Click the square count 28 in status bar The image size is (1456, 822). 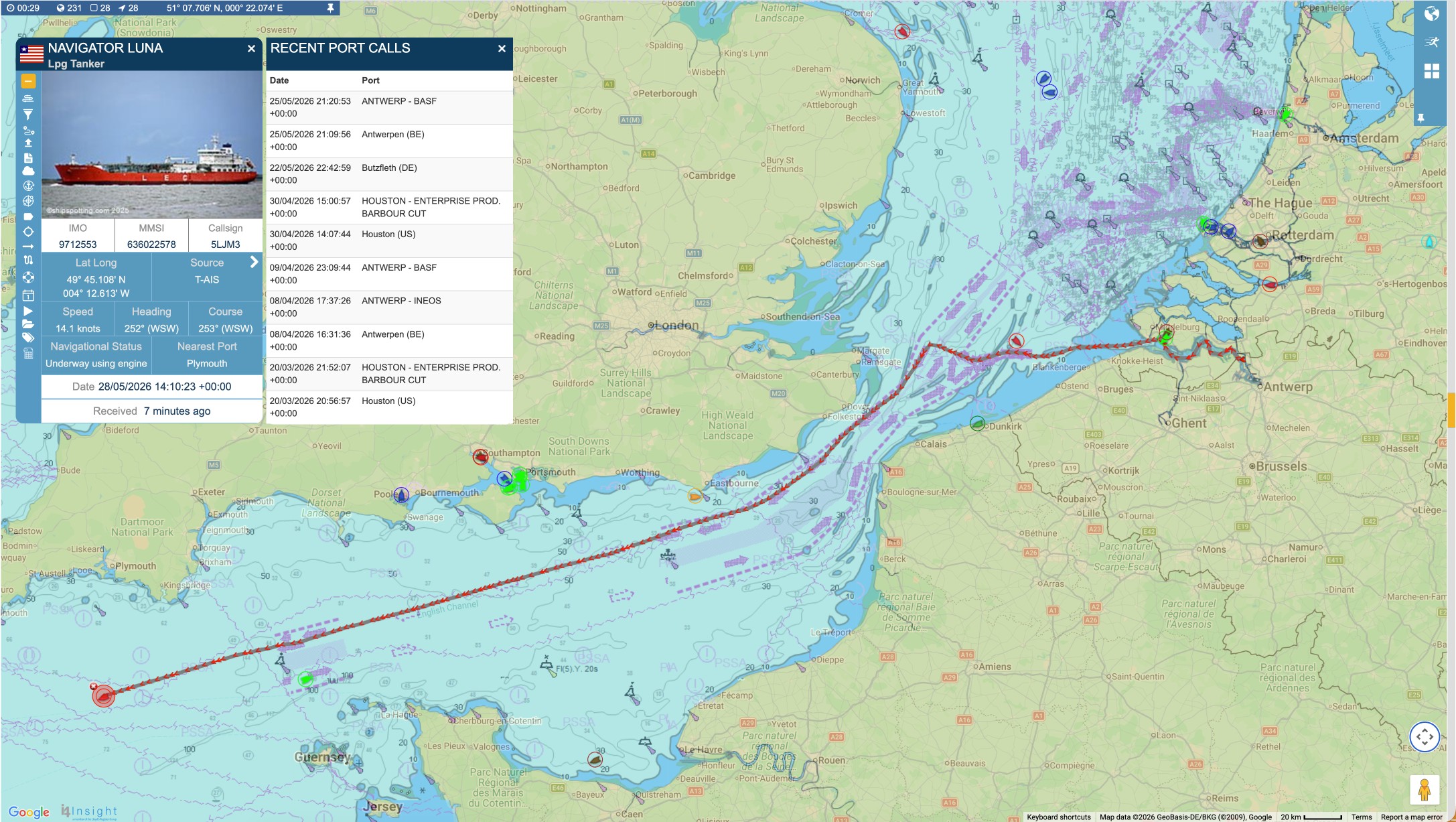point(100,8)
